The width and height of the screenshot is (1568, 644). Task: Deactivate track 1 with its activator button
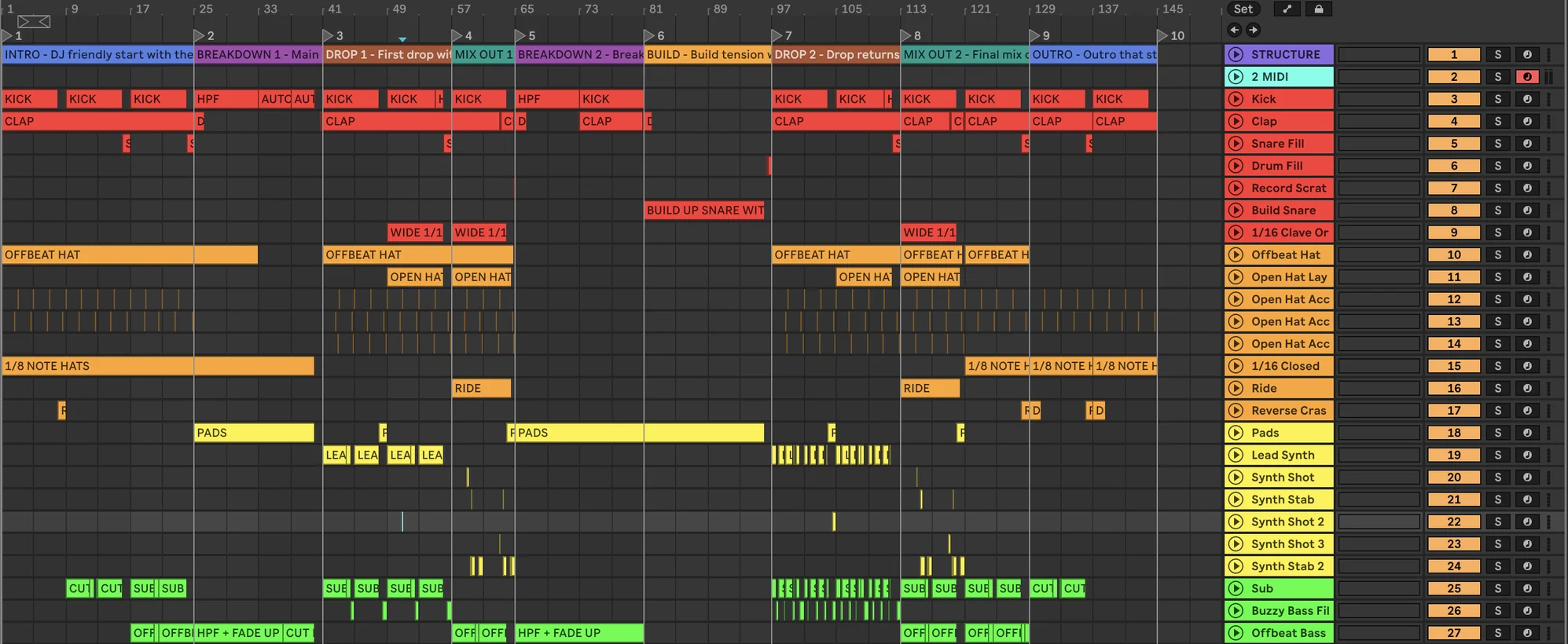(x=1453, y=55)
